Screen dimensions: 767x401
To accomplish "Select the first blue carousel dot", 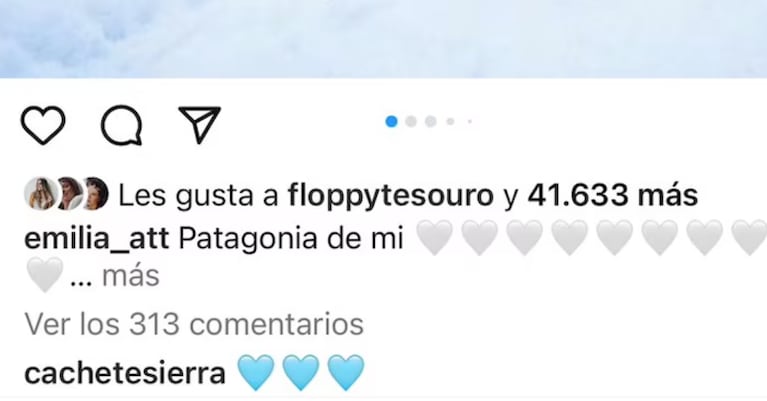I will (x=391, y=121).
